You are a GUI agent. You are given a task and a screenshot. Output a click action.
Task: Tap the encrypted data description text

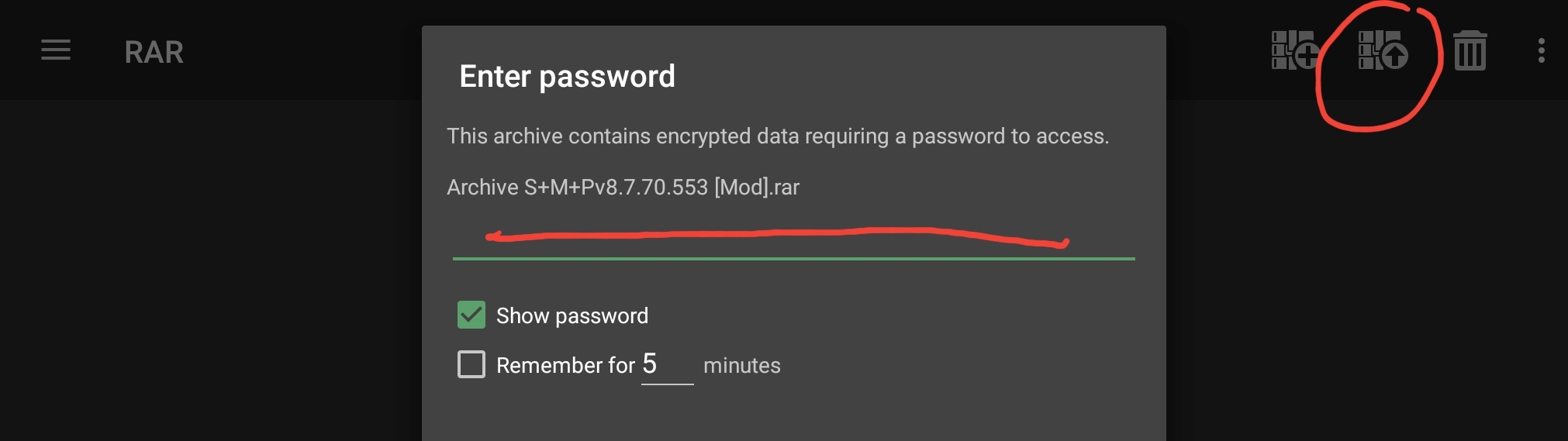pos(778,136)
